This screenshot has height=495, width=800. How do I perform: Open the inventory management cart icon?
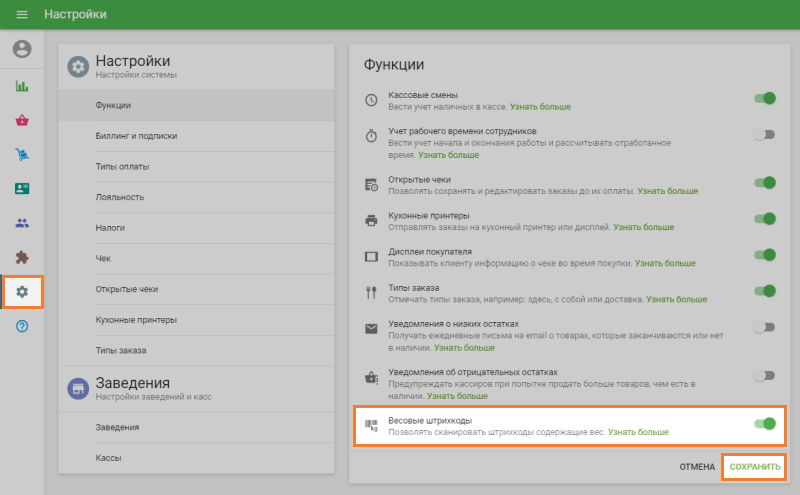[22, 155]
